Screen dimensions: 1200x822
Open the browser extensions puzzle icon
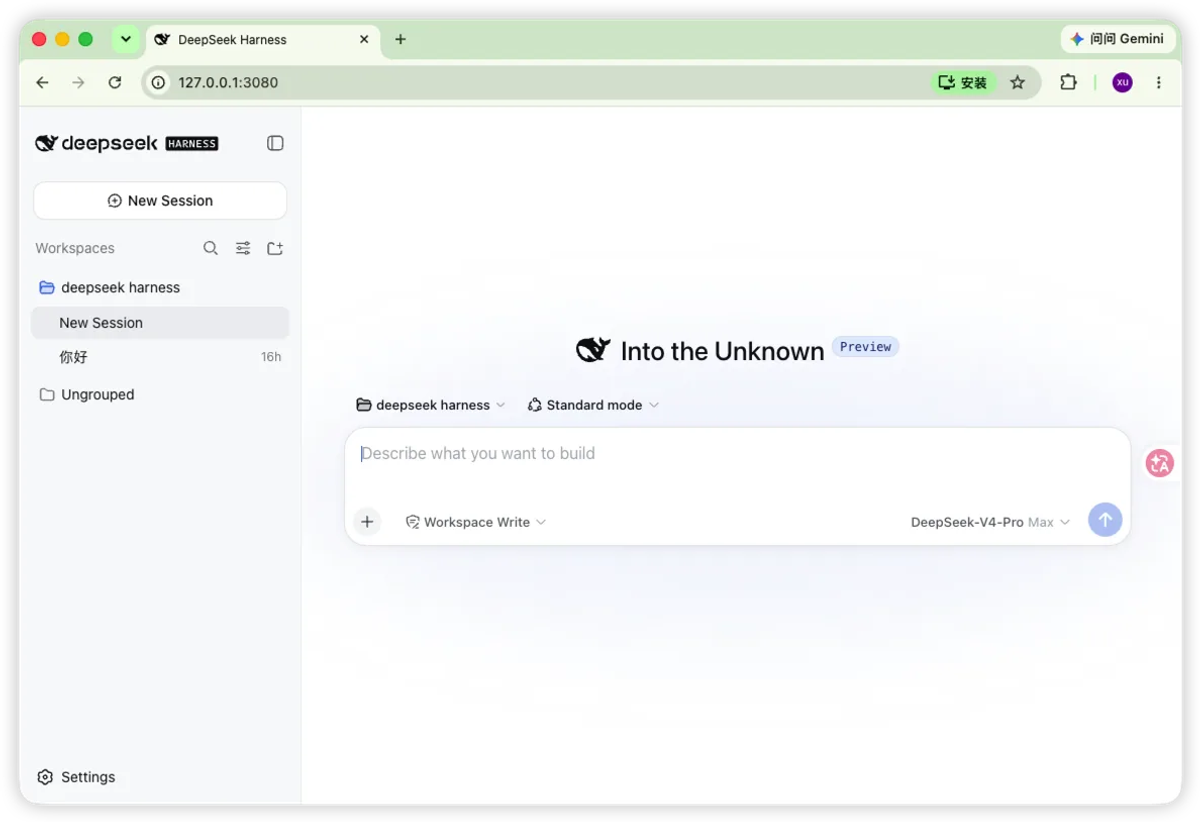tap(1068, 82)
